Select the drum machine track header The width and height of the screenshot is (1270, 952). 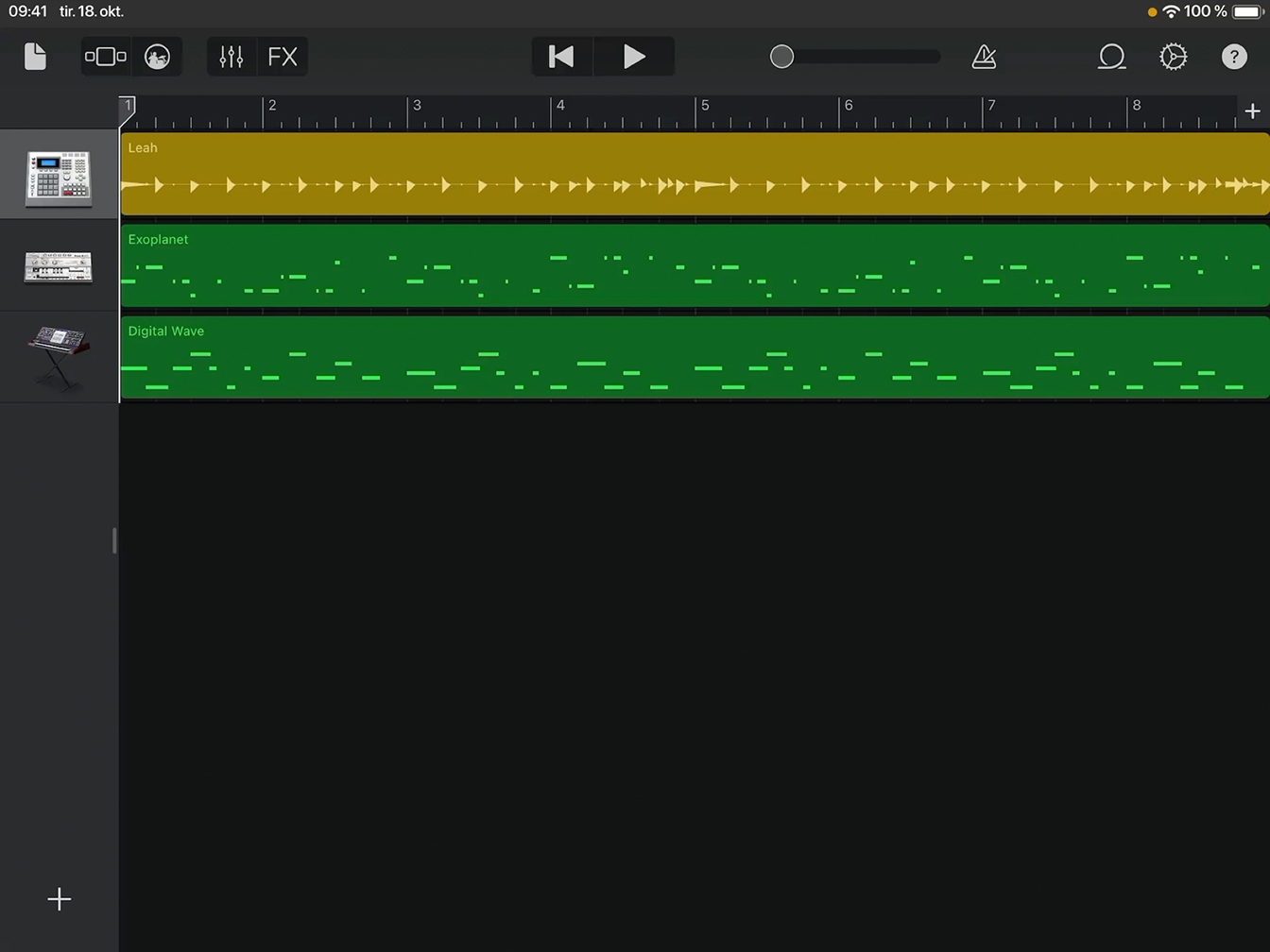pos(59,176)
